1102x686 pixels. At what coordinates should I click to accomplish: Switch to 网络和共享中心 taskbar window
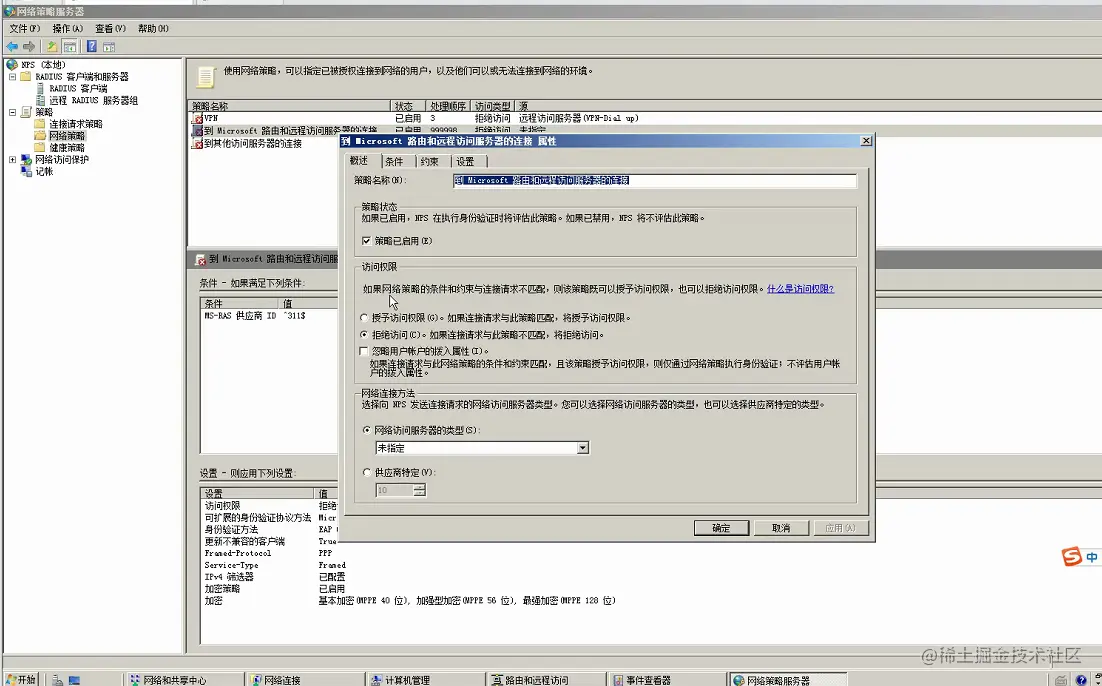185,680
